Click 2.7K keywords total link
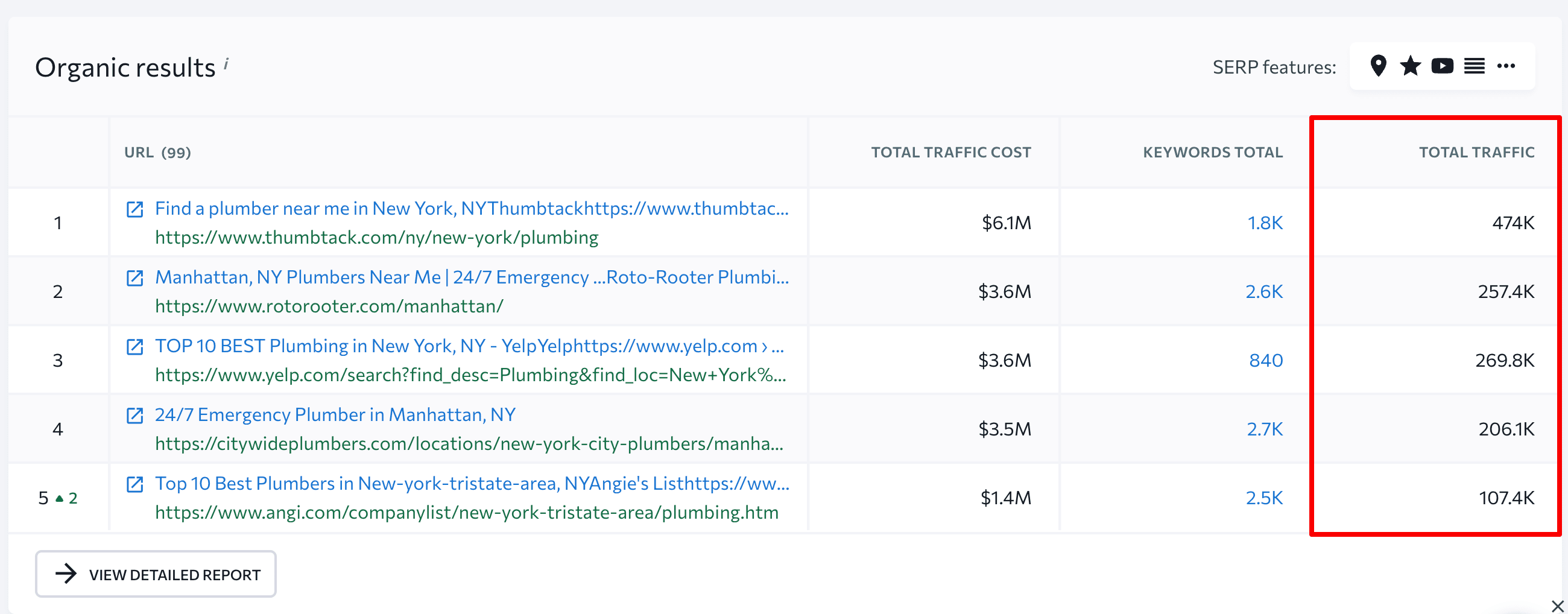 (1265, 429)
